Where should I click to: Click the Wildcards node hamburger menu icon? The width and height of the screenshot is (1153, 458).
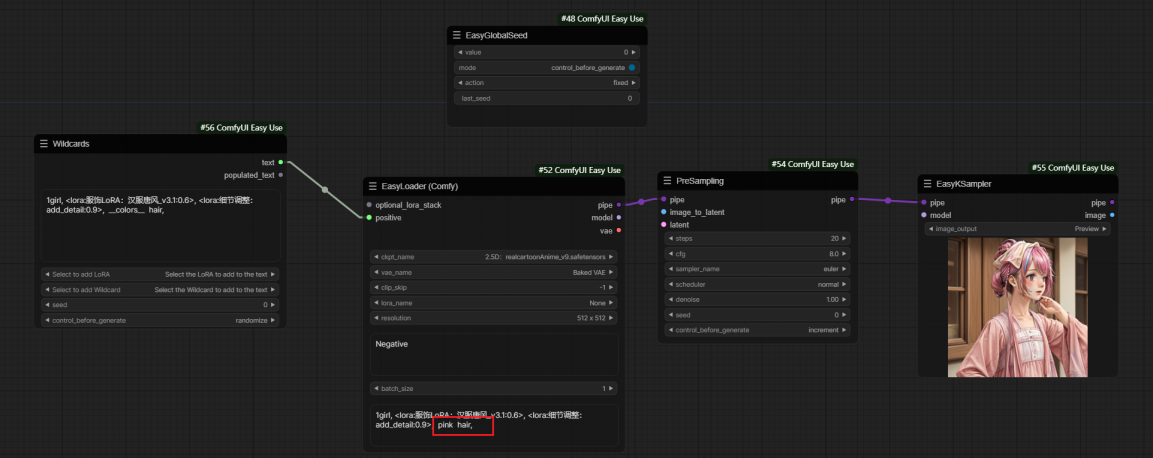coord(44,144)
